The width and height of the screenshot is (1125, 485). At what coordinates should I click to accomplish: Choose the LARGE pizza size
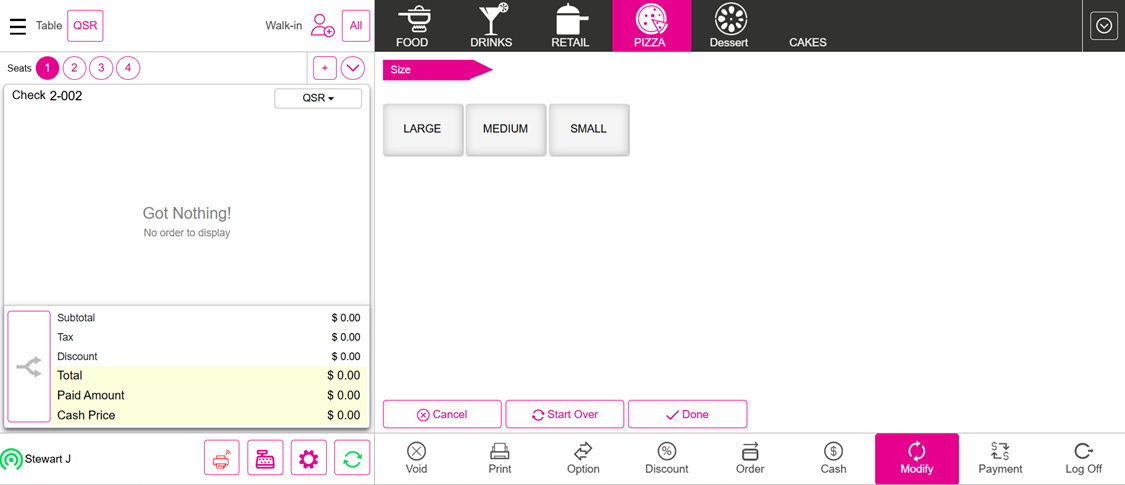(x=422, y=129)
